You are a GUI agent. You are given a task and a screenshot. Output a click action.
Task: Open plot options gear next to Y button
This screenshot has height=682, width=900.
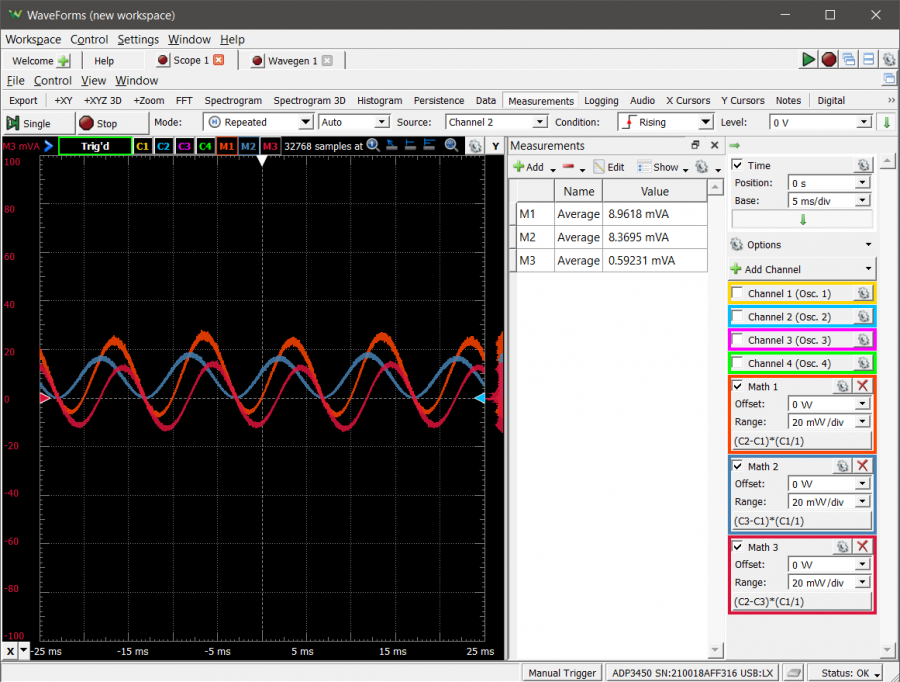click(x=475, y=146)
